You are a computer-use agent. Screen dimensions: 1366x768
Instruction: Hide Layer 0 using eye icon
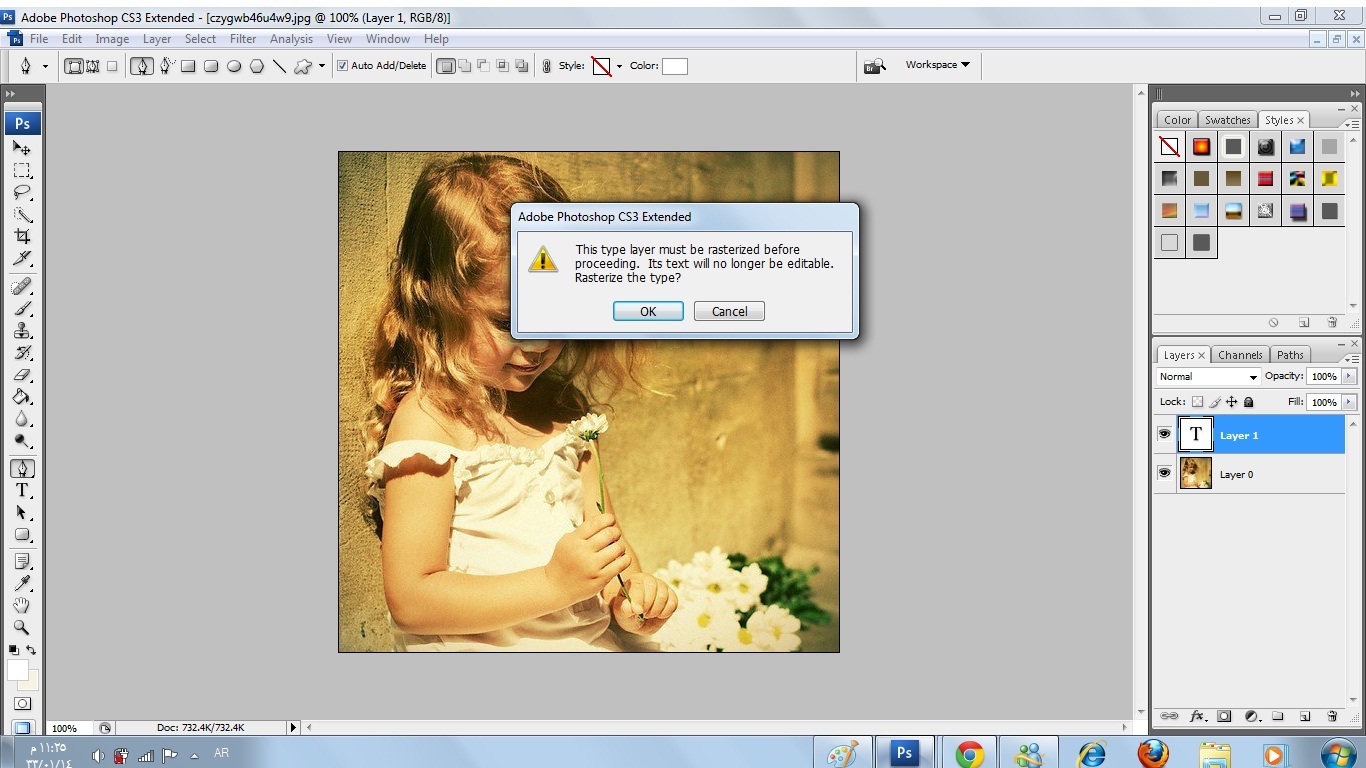point(1164,474)
